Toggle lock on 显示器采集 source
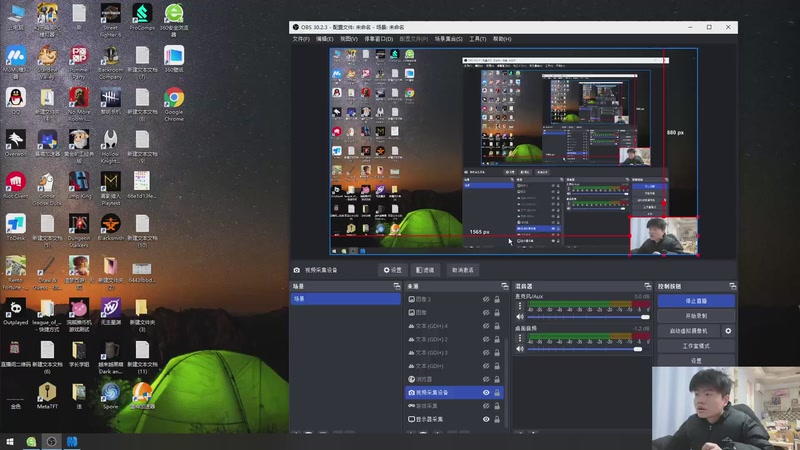This screenshot has height=450, width=800. (497, 419)
